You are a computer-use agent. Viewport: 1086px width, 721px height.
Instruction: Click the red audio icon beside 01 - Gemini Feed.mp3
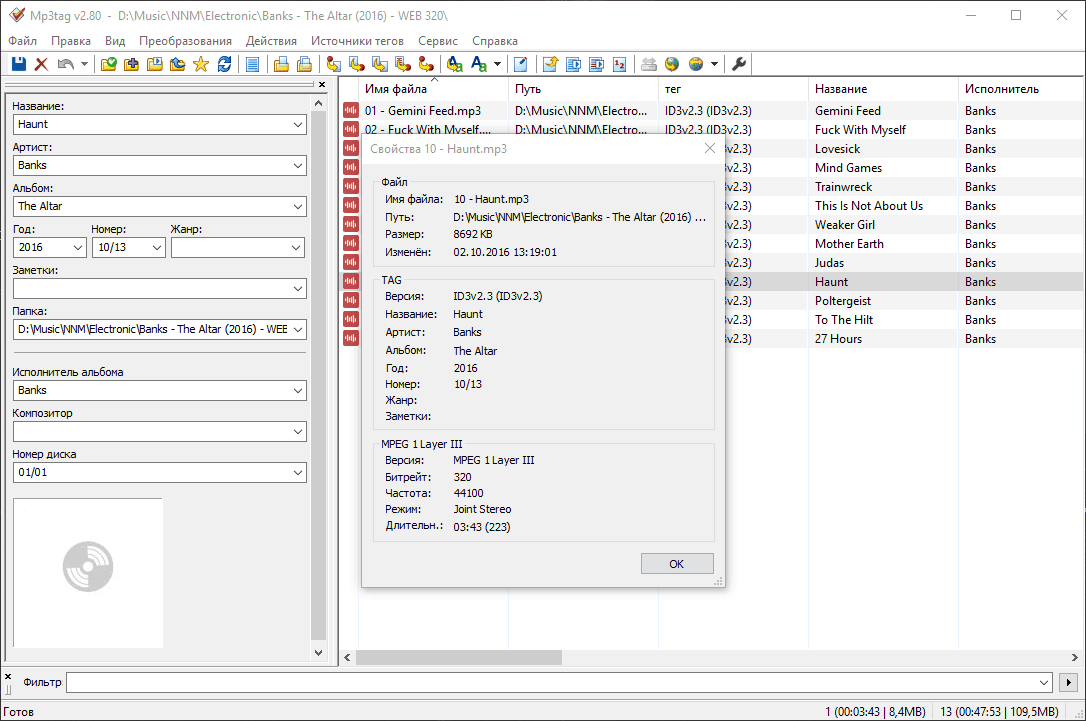351,111
